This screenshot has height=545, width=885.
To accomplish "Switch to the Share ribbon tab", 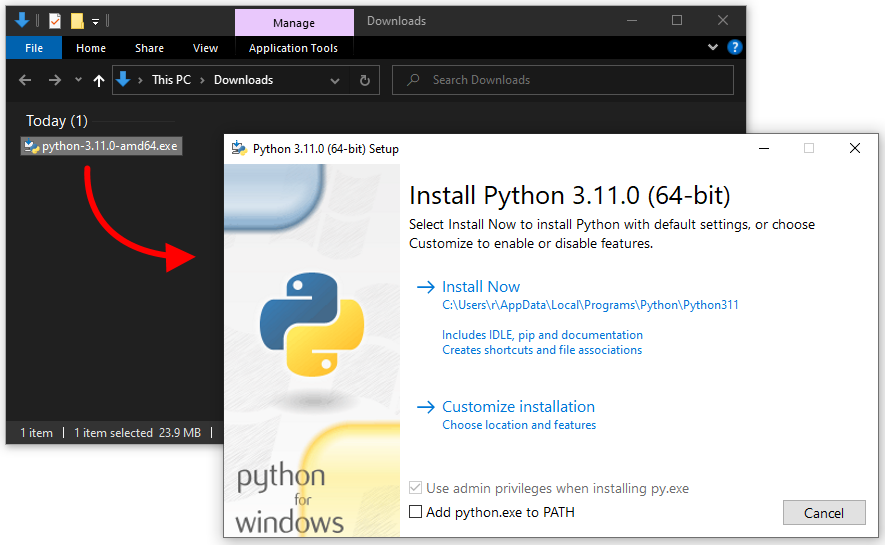I will click(149, 48).
